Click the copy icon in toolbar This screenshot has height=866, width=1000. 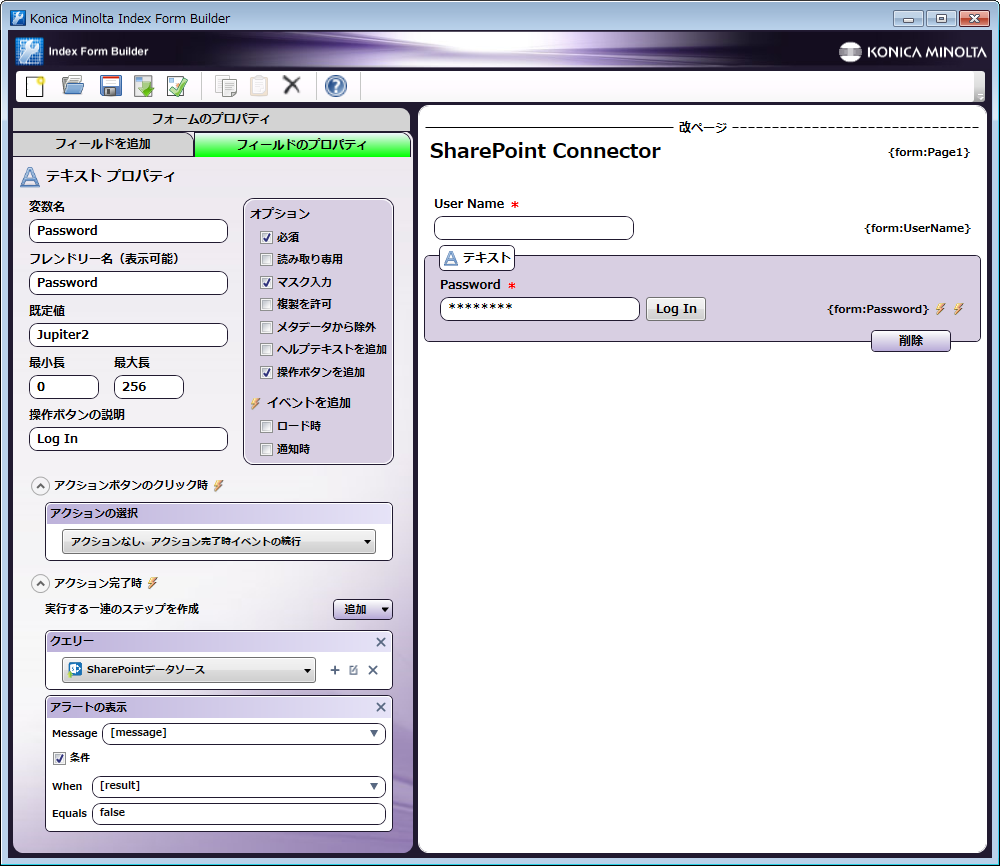pos(226,85)
